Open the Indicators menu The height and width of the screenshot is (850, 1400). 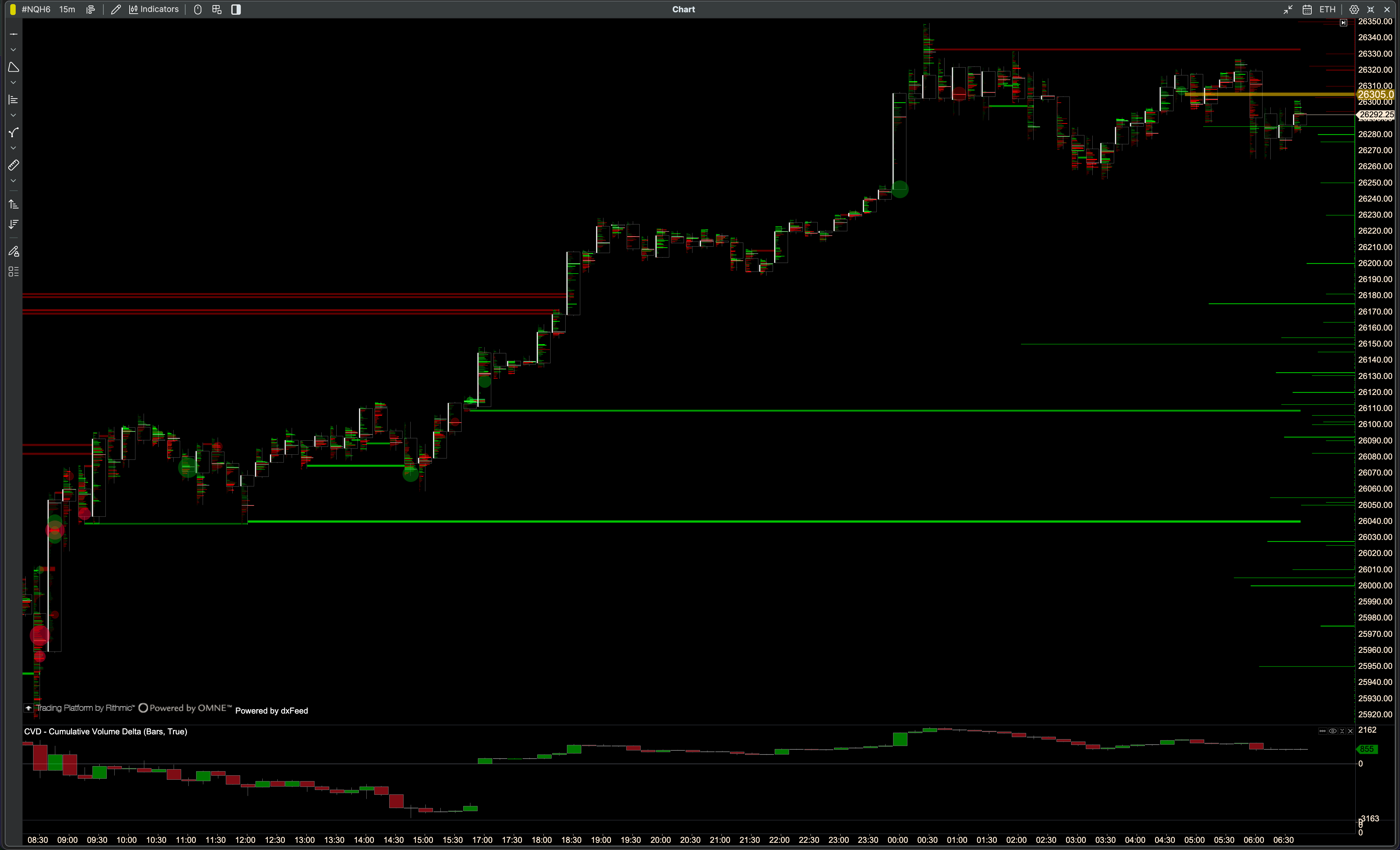click(x=154, y=9)
